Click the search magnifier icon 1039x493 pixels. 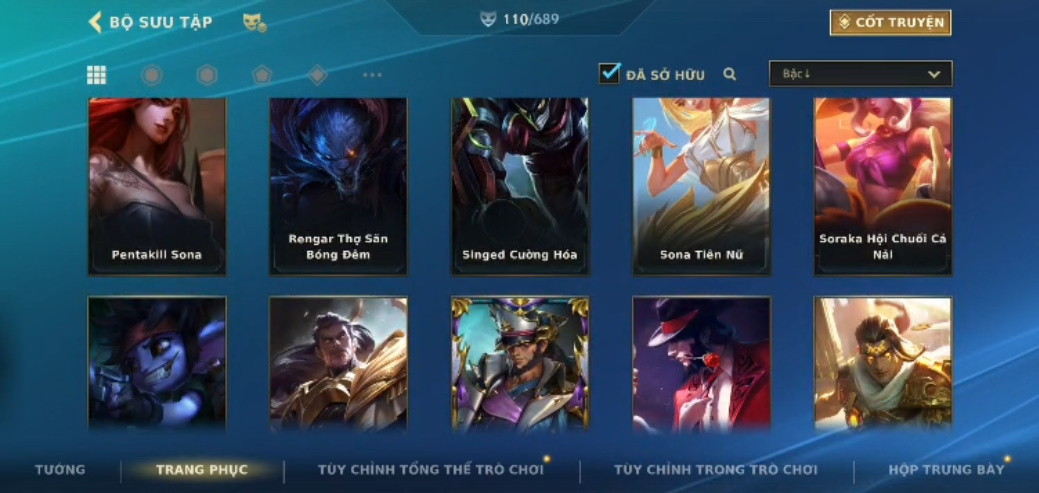(x=730, y=74)
